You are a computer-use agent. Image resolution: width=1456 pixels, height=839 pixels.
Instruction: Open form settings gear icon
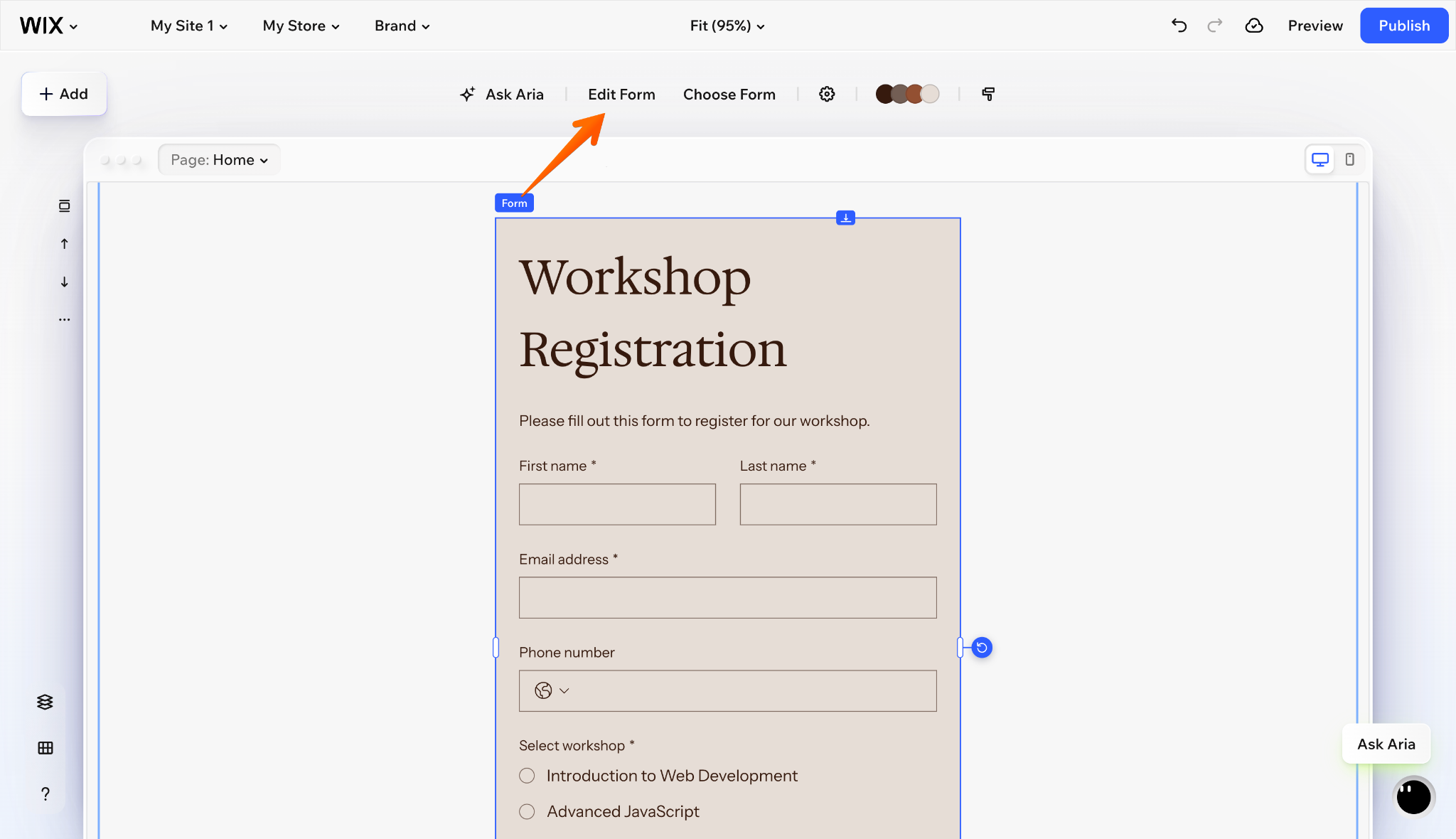[827, 94]
